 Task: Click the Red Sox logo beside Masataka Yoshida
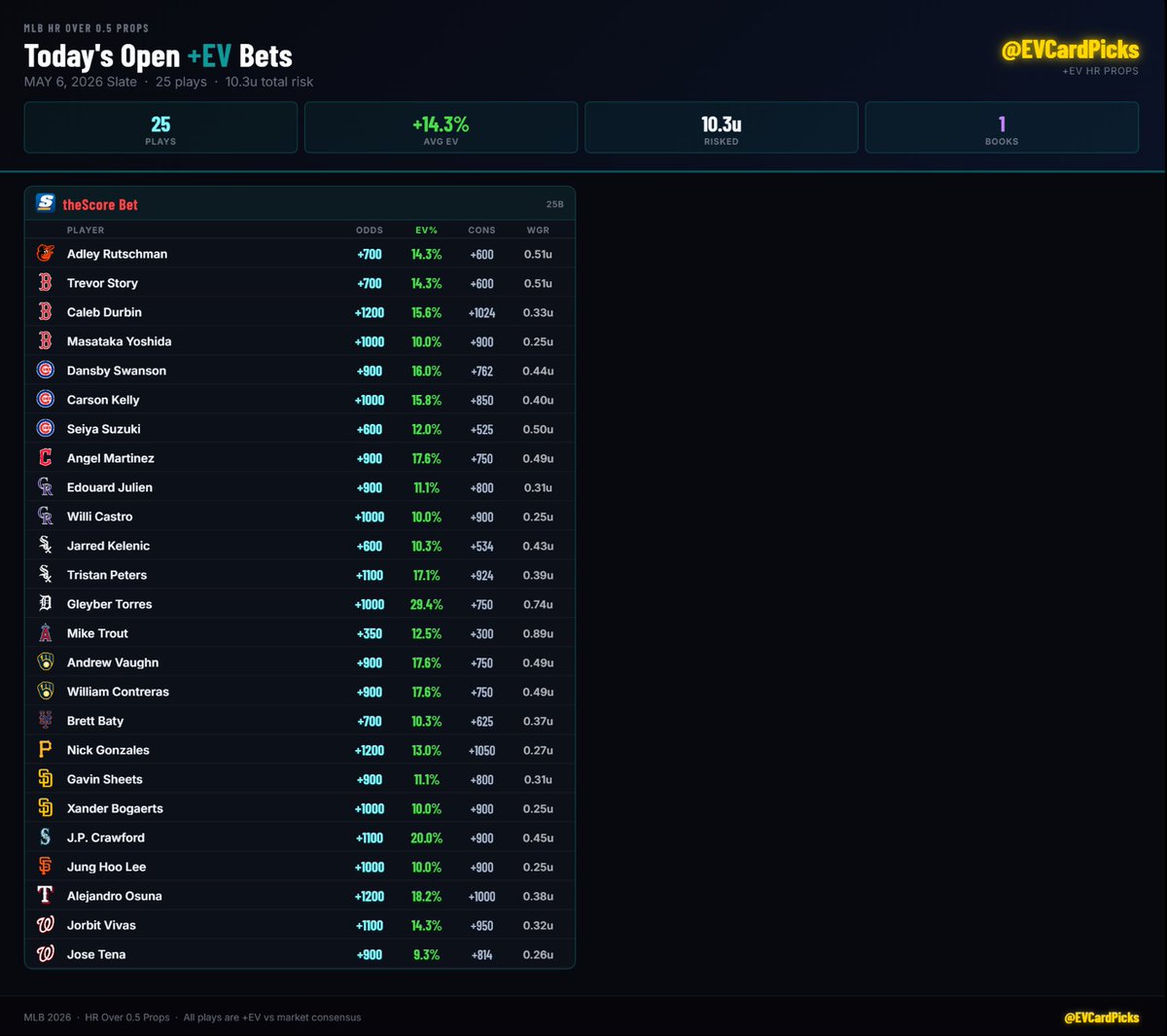point(46,340)
